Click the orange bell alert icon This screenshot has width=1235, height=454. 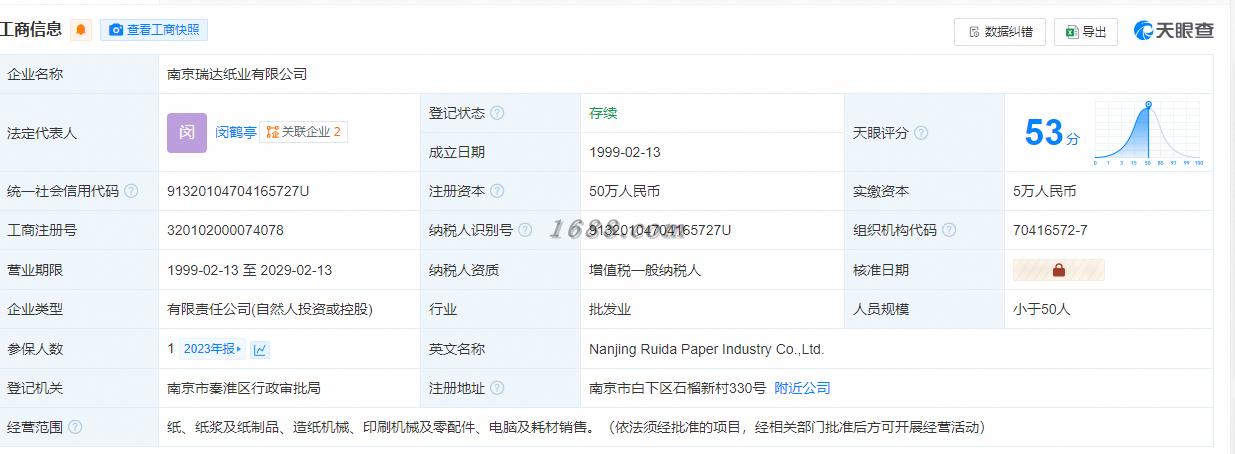[x=81, y=30]
